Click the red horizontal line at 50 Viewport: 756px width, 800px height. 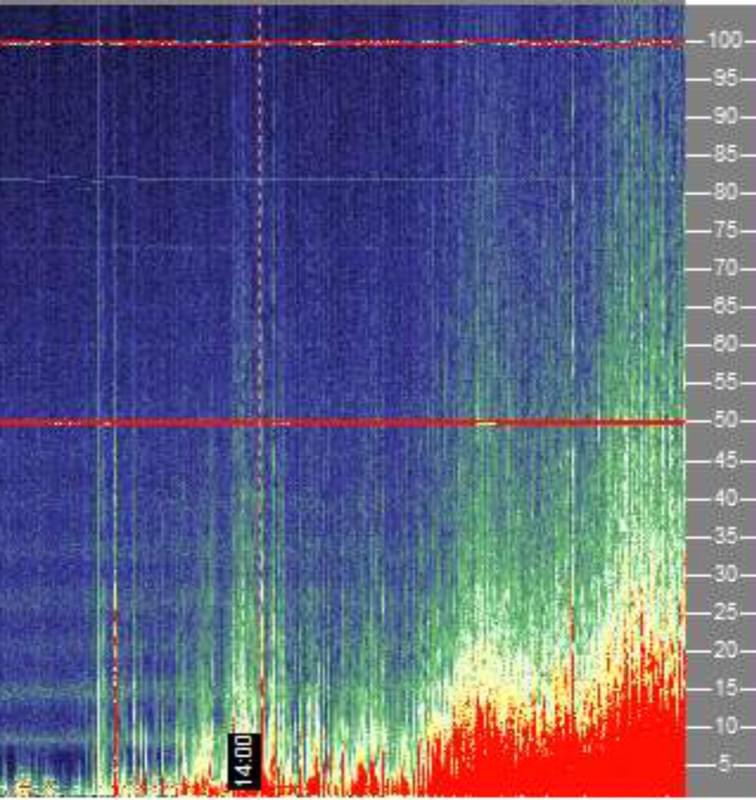pyautogui.click(x=300, y=422)
